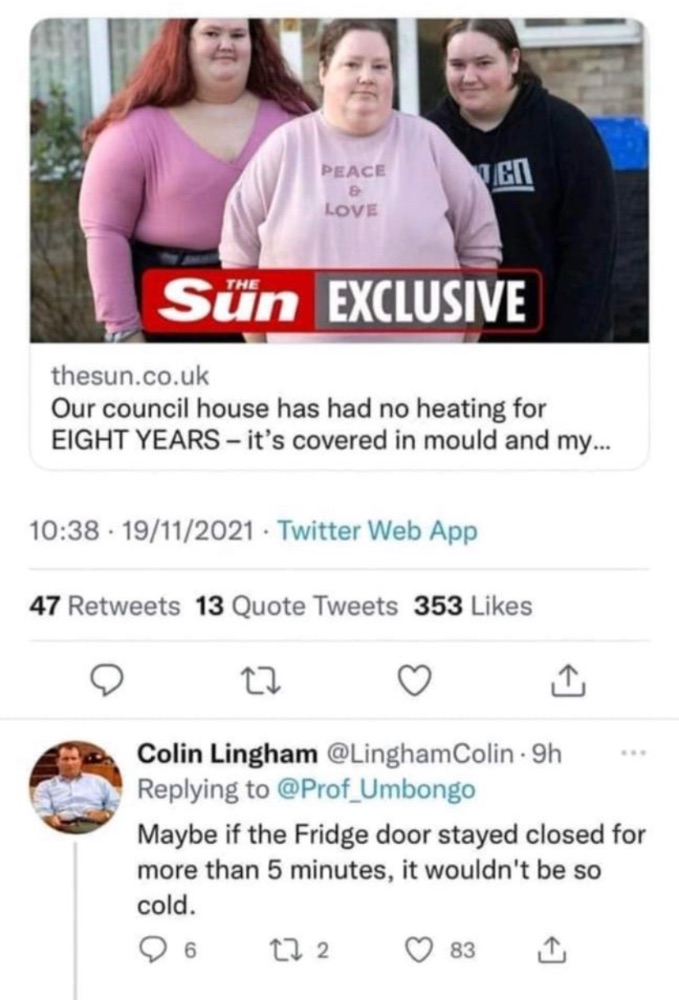
Task: Open Twitter Web App source link
Action: tap(377, 531)
